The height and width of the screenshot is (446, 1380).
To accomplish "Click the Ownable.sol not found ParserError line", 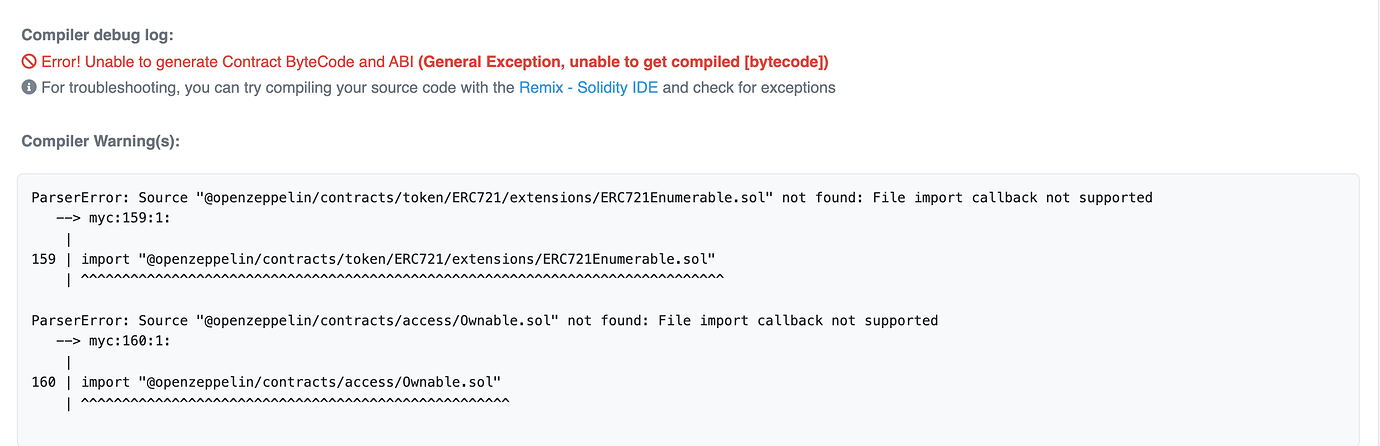I will [485, 321].
